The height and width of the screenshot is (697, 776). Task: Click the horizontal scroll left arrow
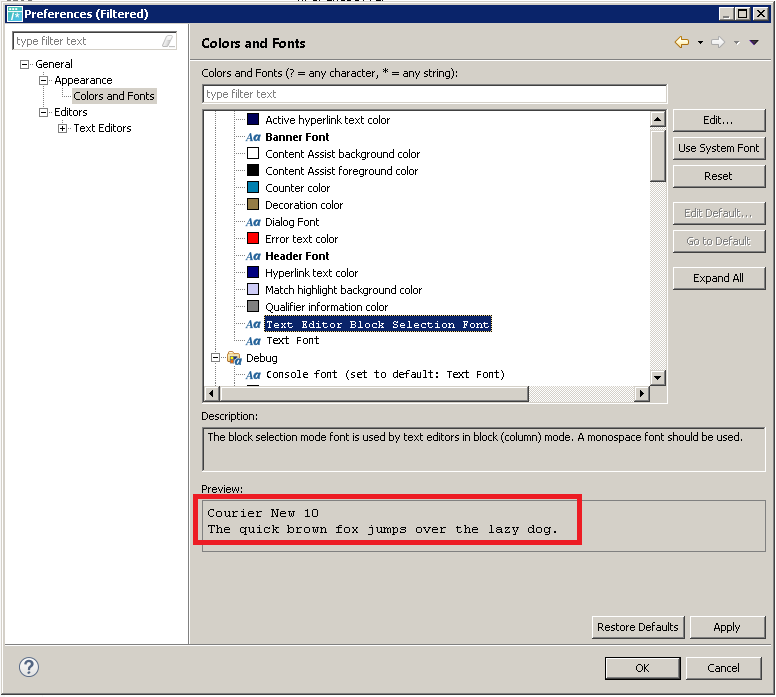pyautogui.click(x=211, y=394)
